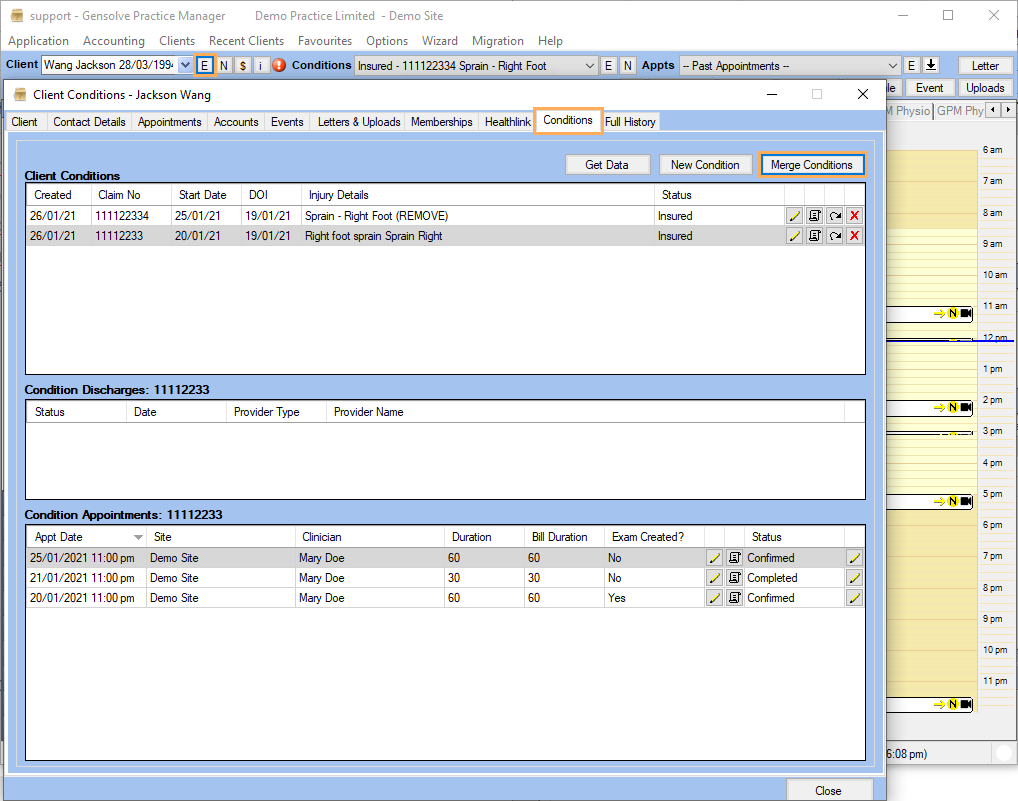Click redo arrow icon for claim 11112233

835,236
